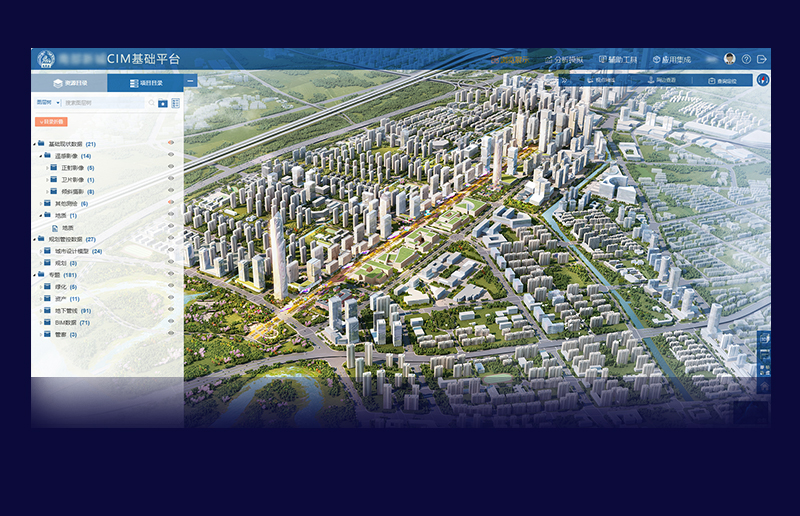Toggle visibility eye for 其他测绘 layer

pyautogui.click(x=171, y=203)
